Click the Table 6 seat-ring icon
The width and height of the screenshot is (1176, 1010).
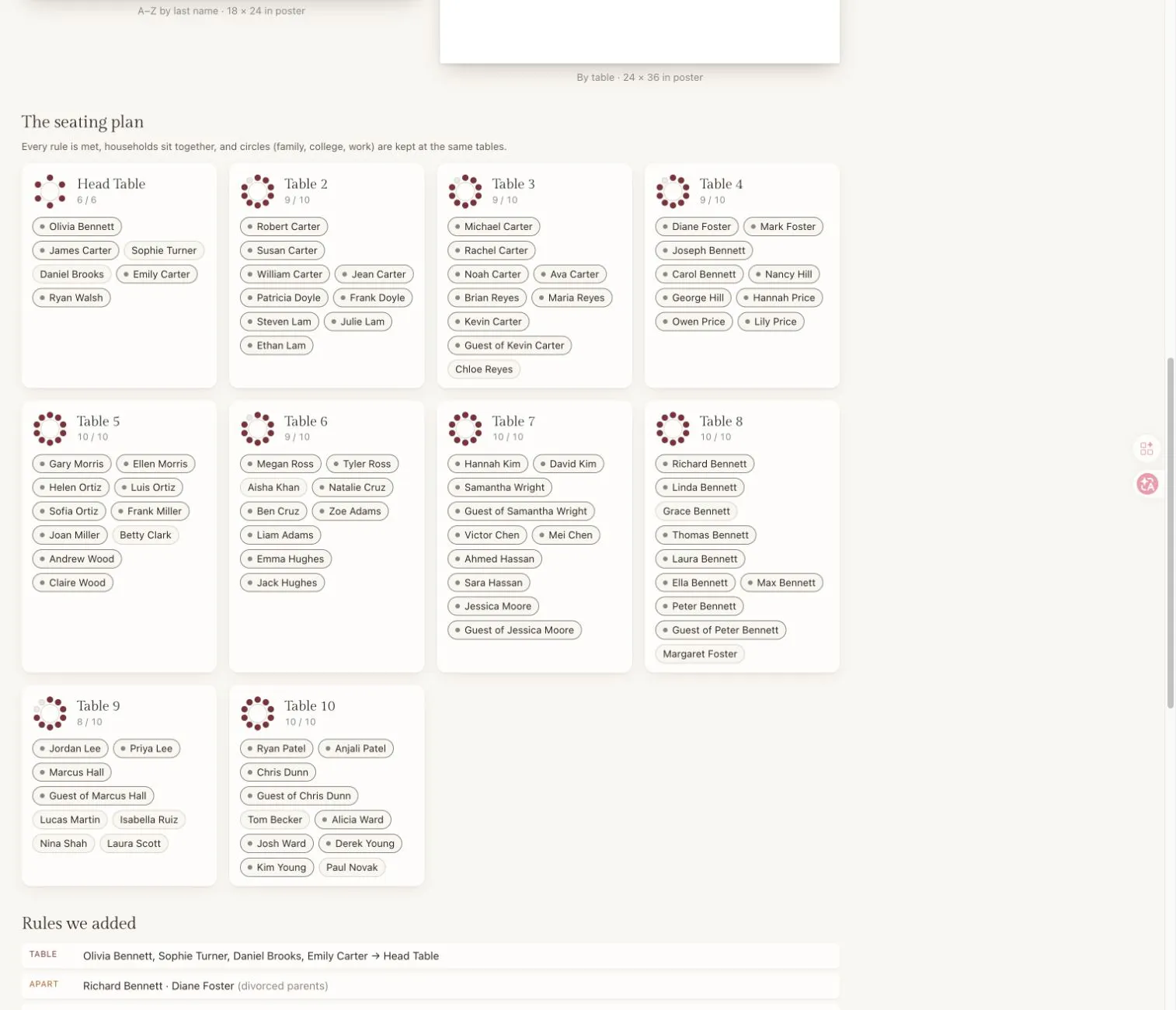(257, 428)
